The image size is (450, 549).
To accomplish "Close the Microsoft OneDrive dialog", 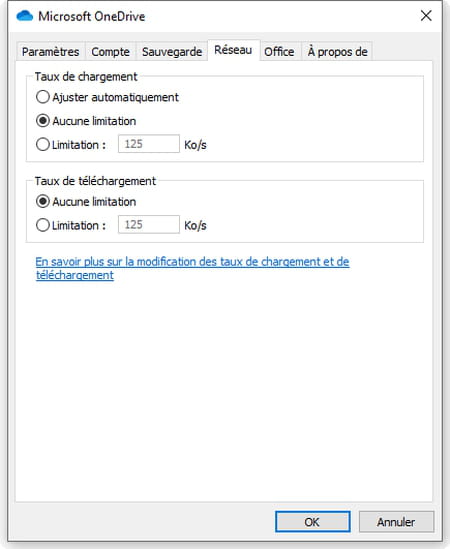I will click(x=426, y=16).
